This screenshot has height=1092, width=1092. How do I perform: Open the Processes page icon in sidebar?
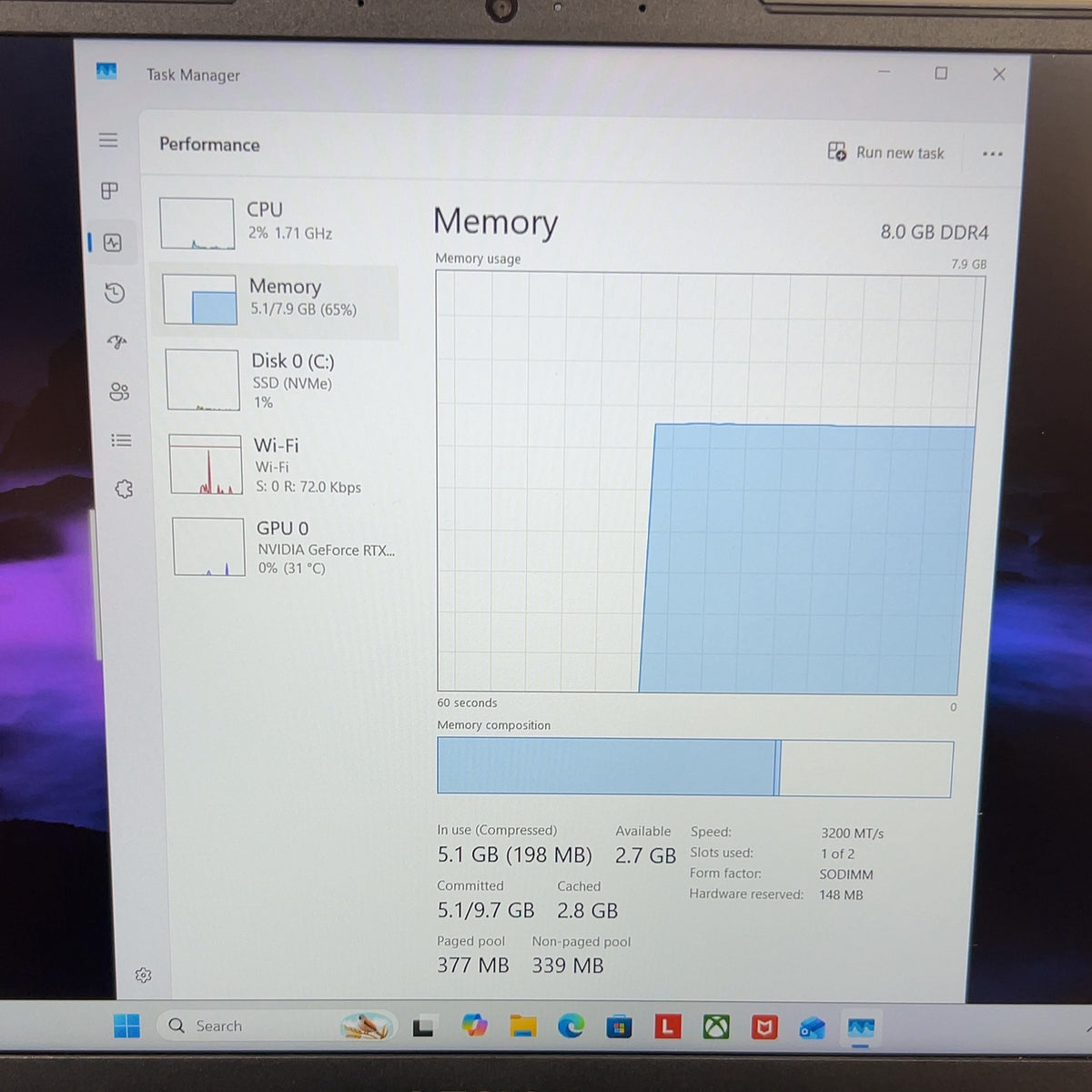(x=109, y=190)
